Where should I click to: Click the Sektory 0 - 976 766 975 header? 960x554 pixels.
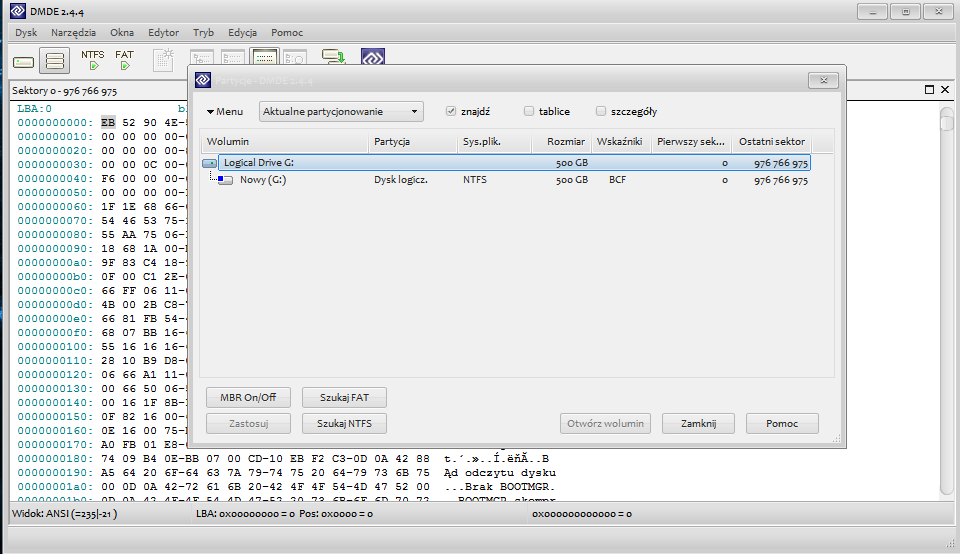pyautogui.click(x=64, y=91)
